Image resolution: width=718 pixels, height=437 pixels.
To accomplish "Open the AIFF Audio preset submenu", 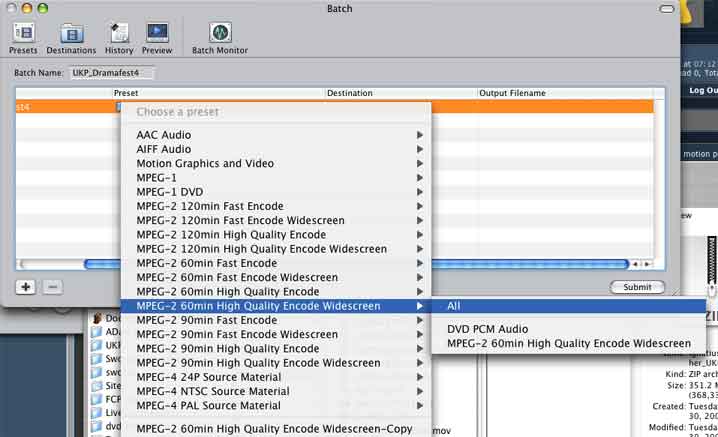I will (x=276, y=149).
